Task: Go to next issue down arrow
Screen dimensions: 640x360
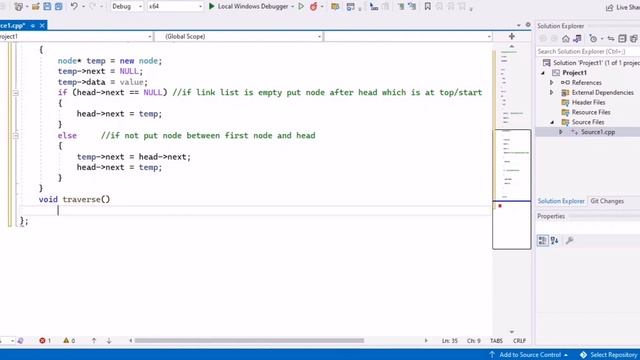Action: point(109,340)
